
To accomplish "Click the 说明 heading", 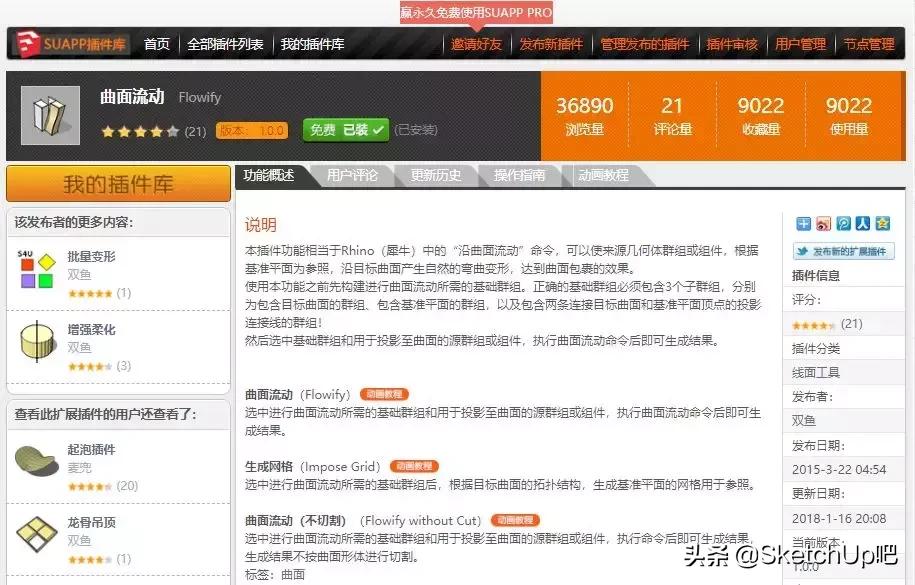I will (260, 225).
